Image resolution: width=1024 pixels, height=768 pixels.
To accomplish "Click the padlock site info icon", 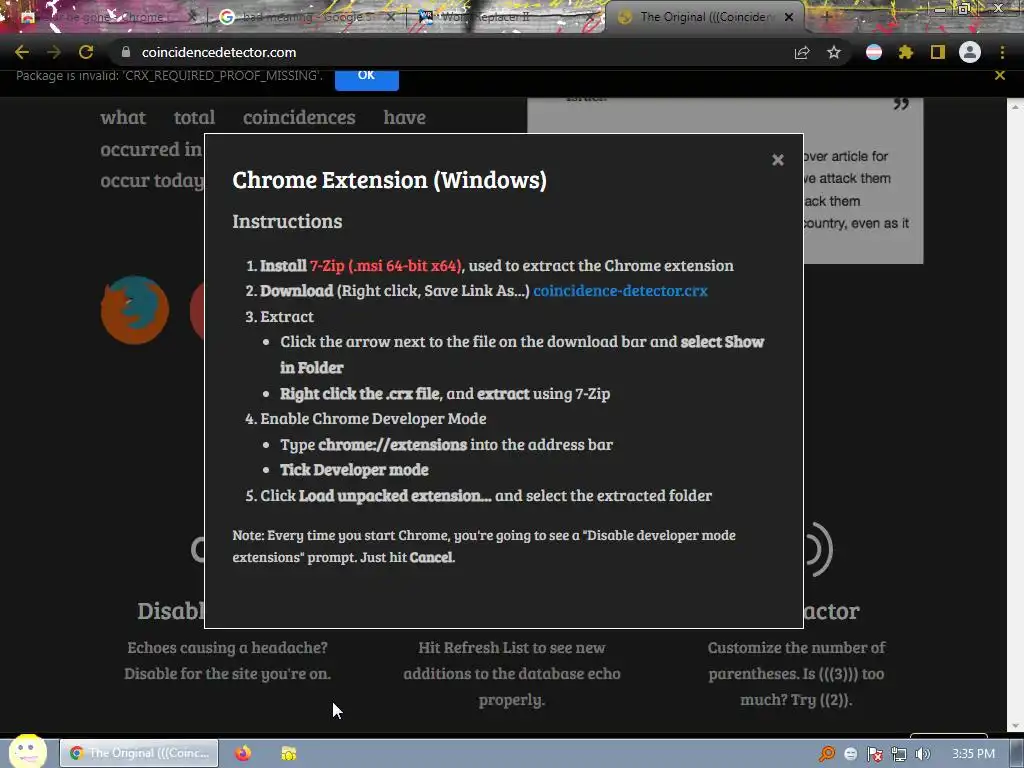I will (x=126, y=52).
